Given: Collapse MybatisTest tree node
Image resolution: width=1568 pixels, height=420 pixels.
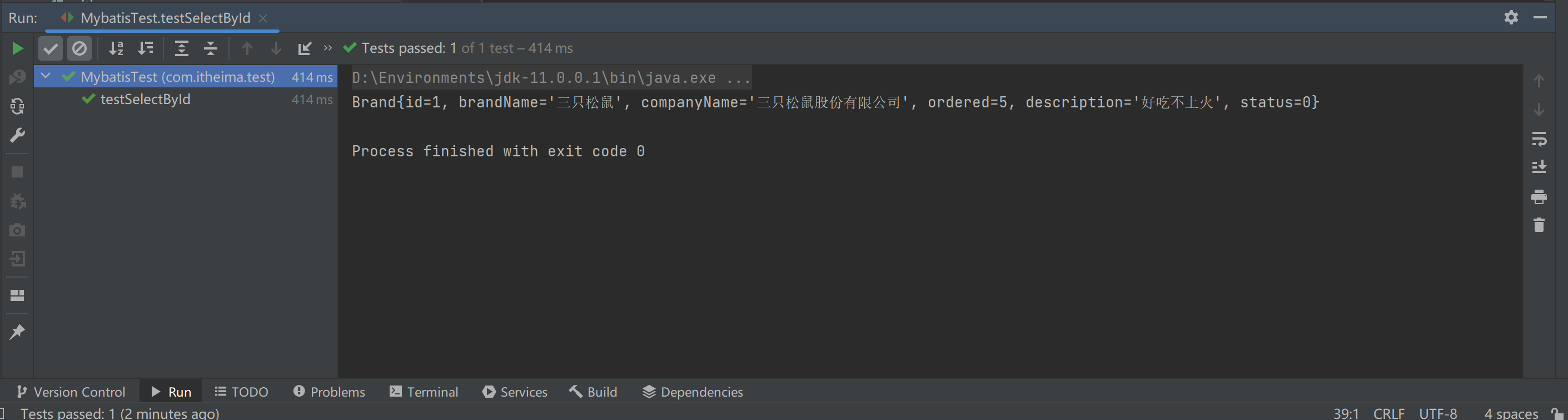Looking at the screenshot, I should tap(46, 76).
